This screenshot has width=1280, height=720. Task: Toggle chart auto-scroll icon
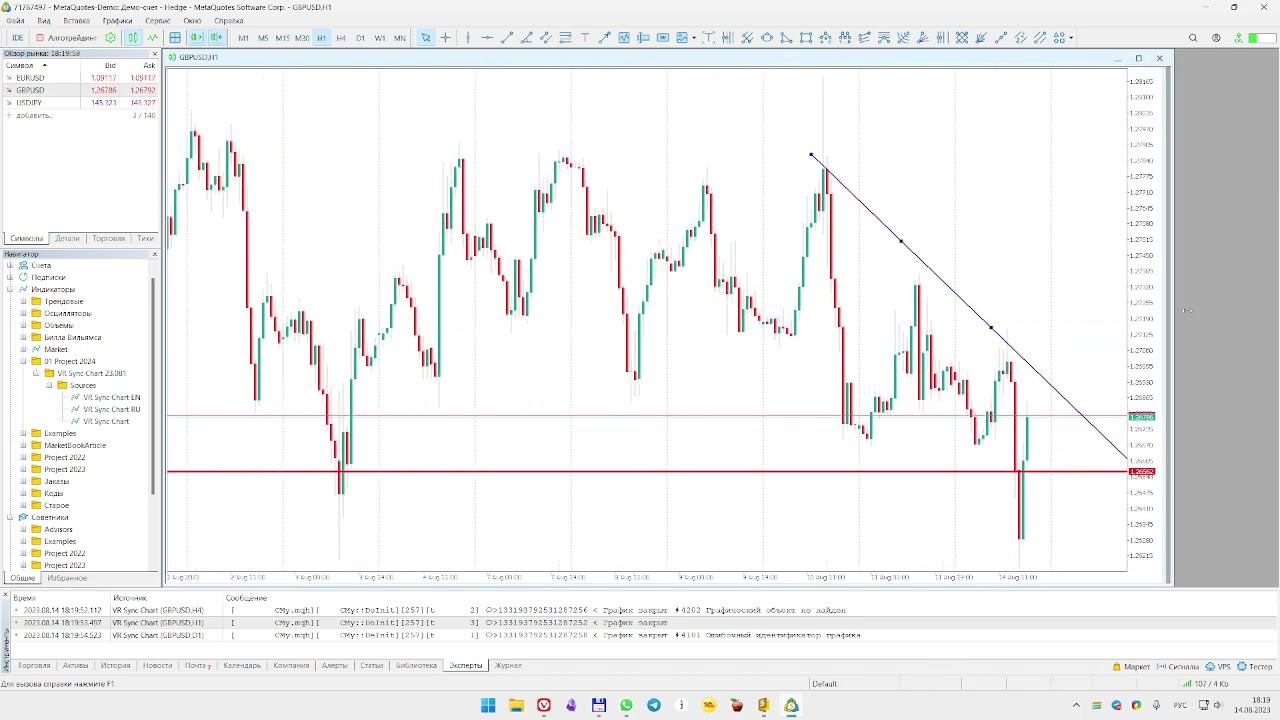pos(196,38)
